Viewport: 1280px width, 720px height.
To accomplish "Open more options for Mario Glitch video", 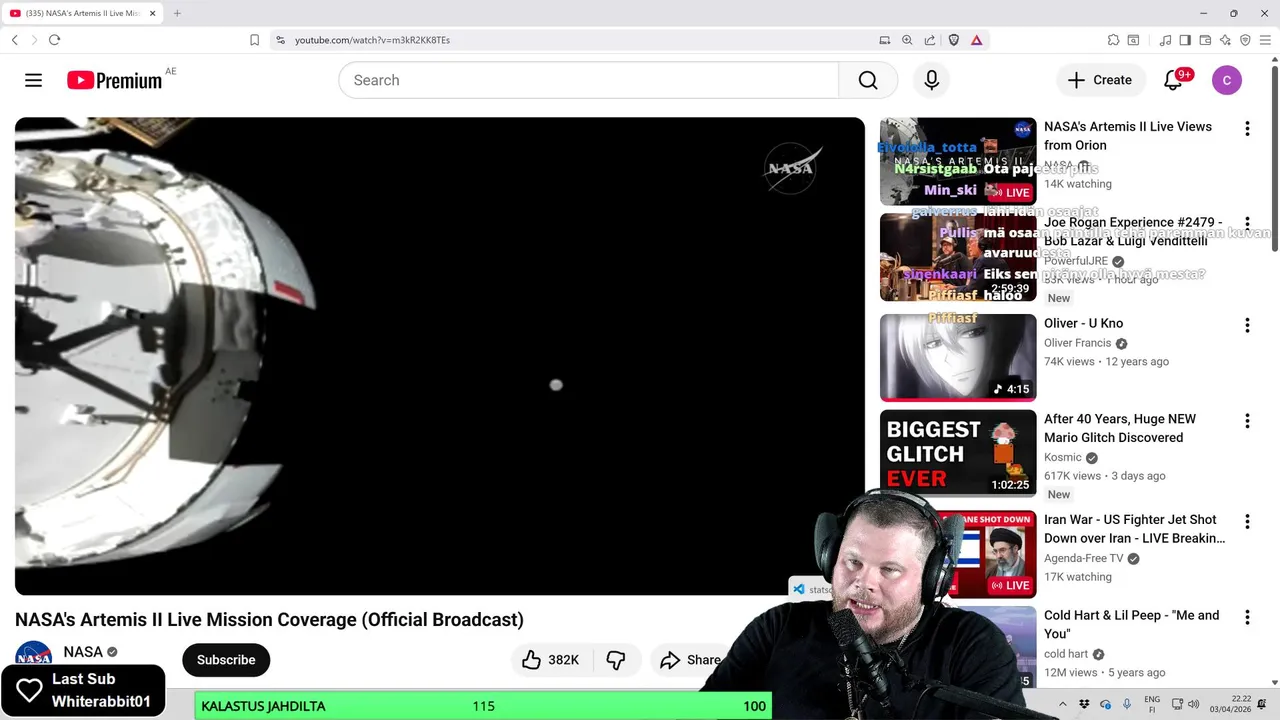I will coord(1247,421).
